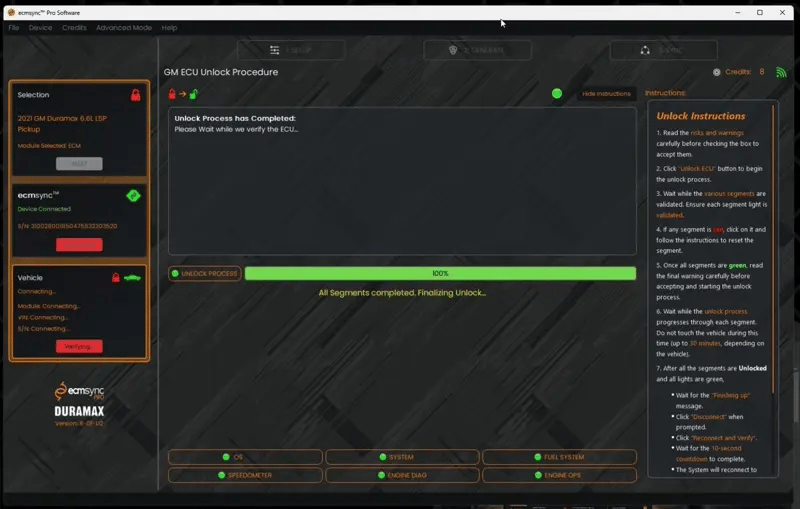This screenshot has width=800, height=509.
Task: Select the Fuel System segment button
Action: pyautogui.click(x=559, y=457)
